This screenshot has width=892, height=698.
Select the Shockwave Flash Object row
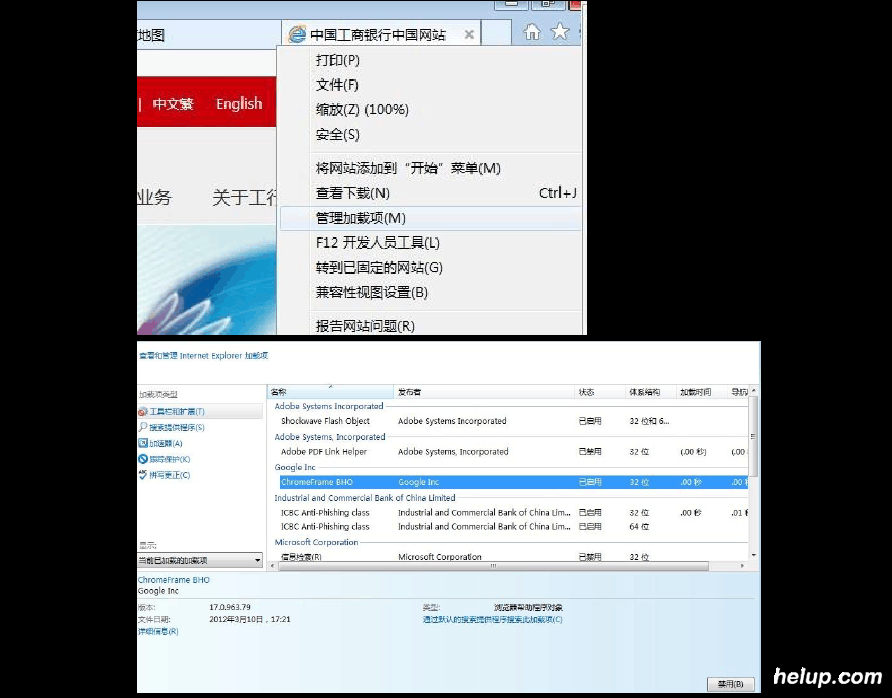[325, 421]
